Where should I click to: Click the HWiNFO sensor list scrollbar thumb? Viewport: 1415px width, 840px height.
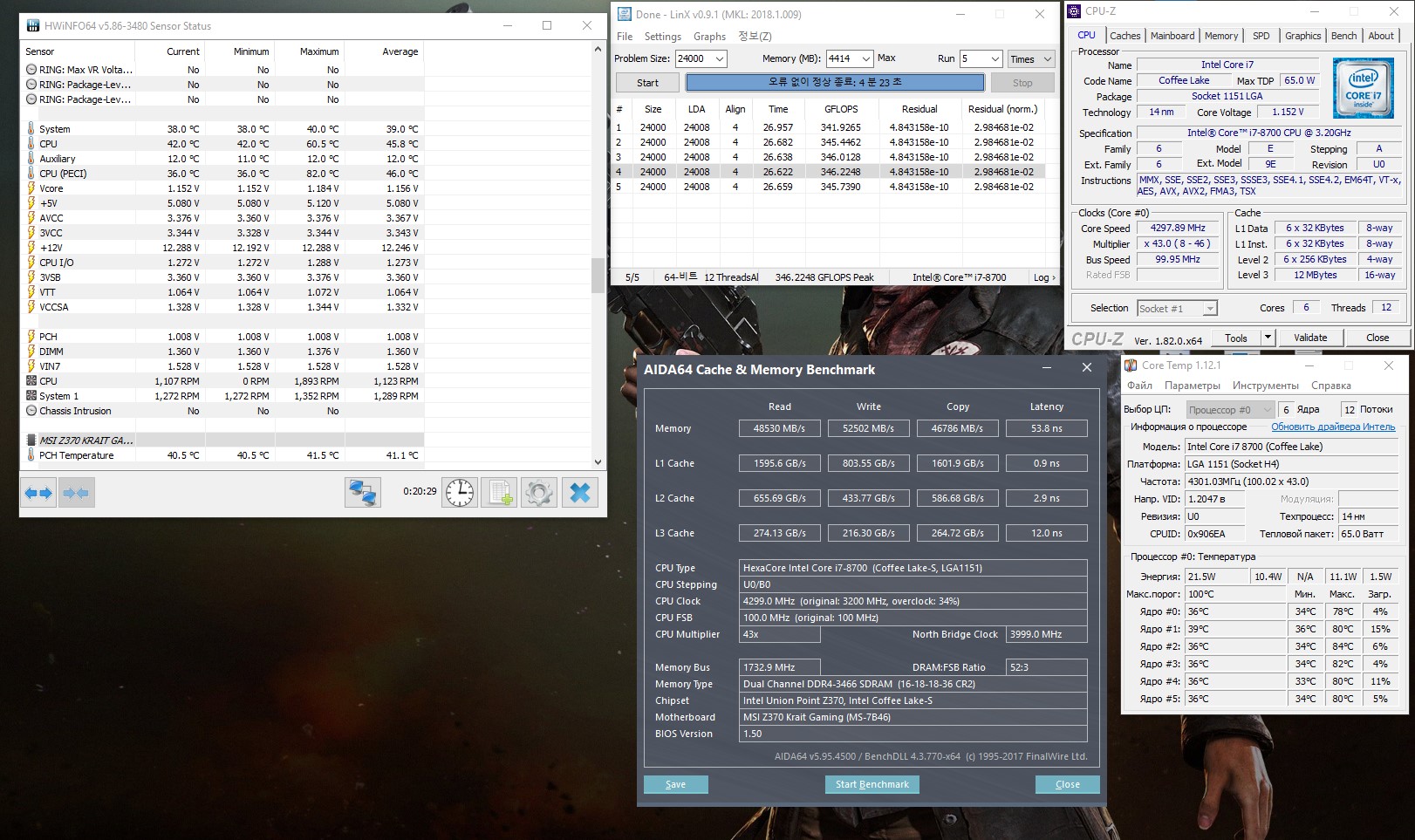[598, 276]
